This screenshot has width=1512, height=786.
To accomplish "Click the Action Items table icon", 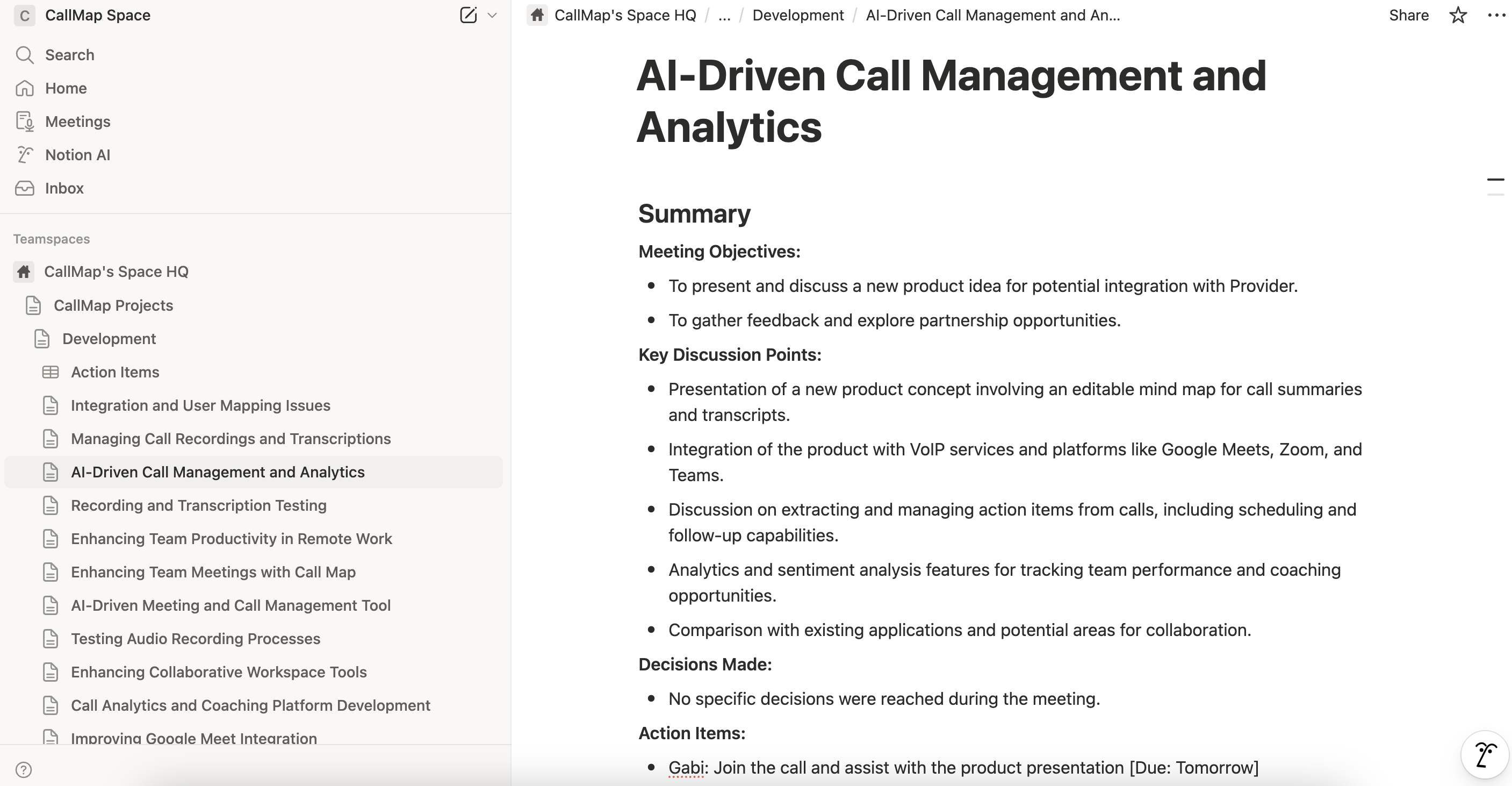I will coord(51,372).
